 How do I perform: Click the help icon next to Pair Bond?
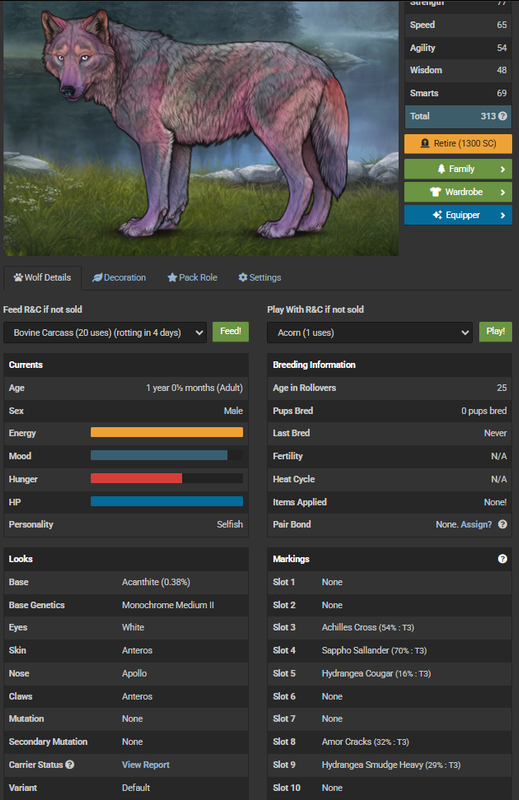point(503,524)
